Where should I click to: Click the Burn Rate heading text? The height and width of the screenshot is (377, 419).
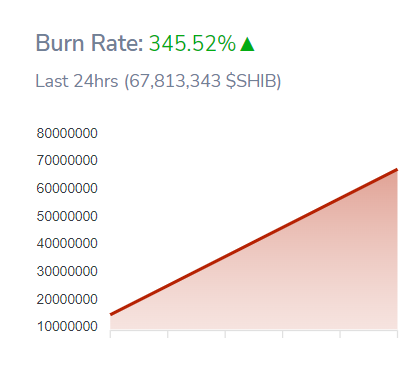coord(89,43)
